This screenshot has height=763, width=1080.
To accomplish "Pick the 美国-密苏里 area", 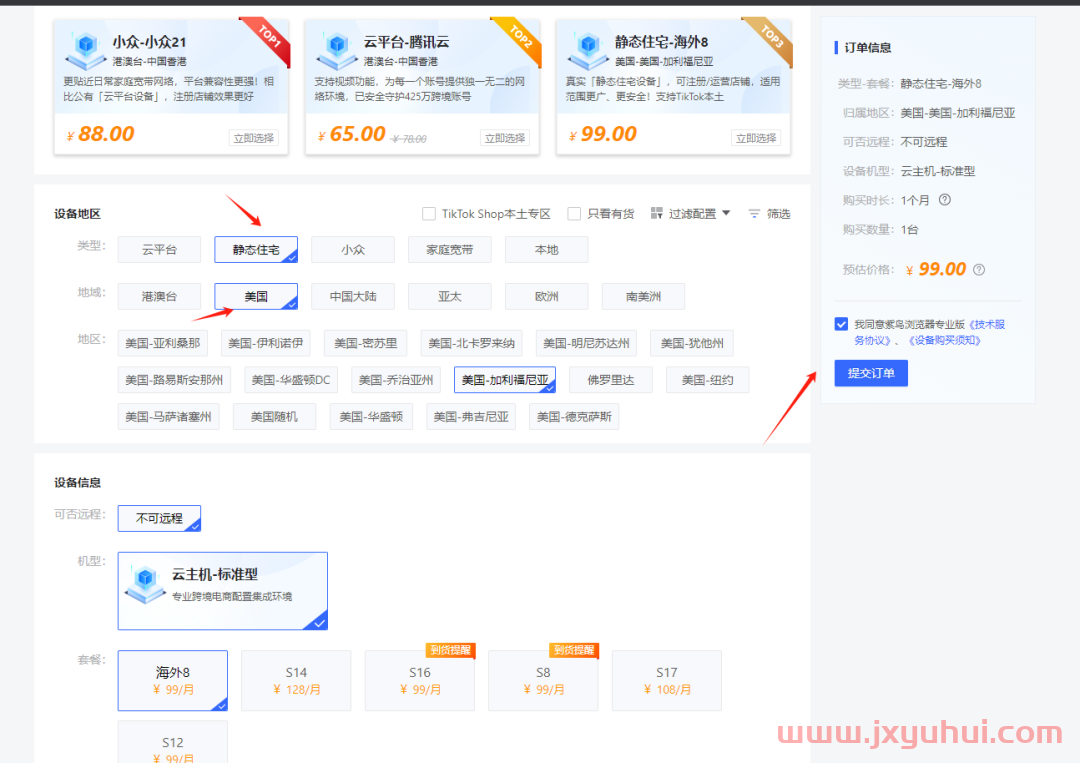I will 366,343.
